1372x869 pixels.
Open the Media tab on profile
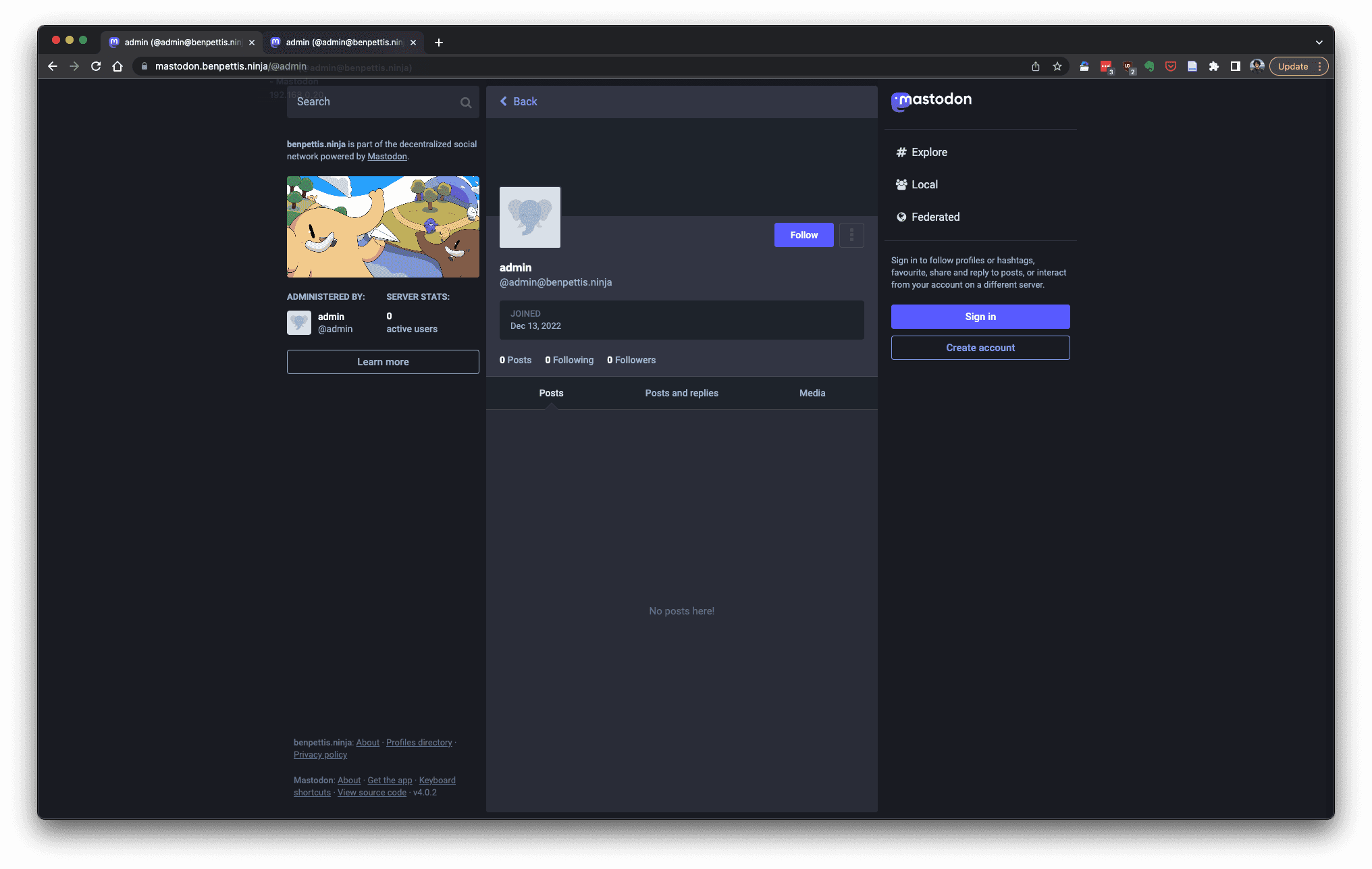coord(812,393)
